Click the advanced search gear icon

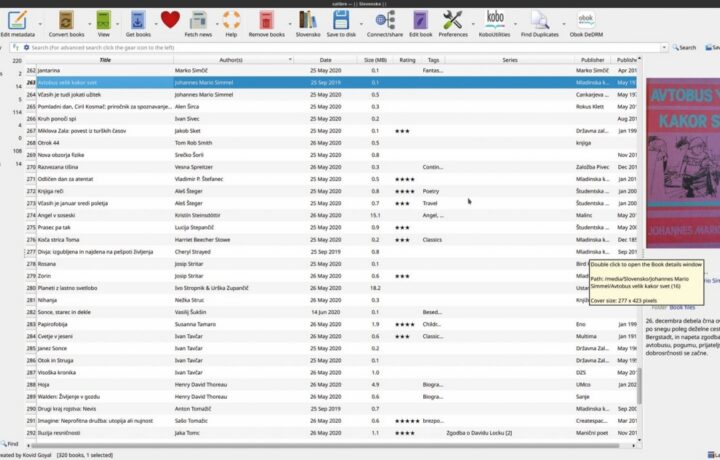26,47
